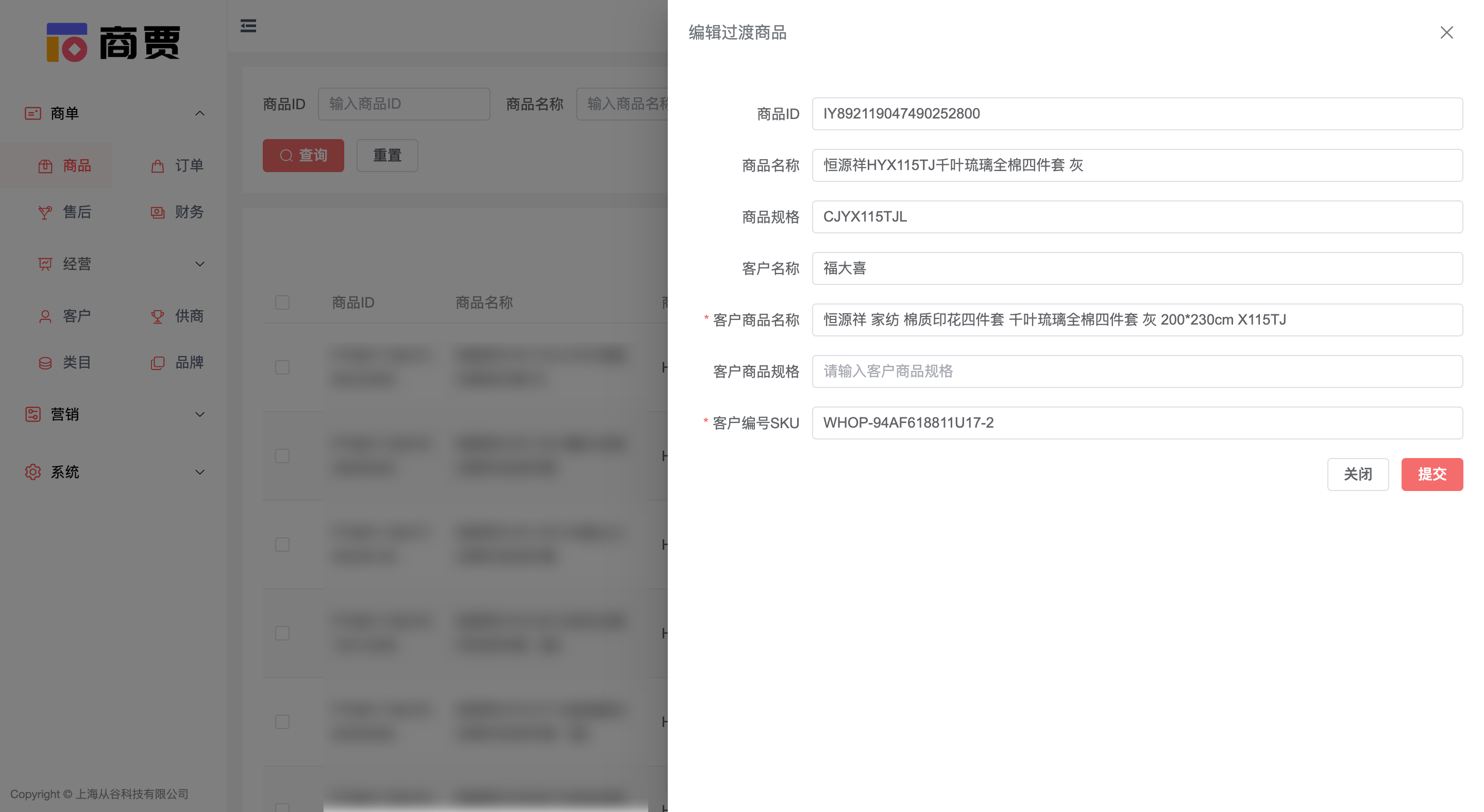Tick the select-all checkbox in the table header
The height and width of the screenshot is (812, 1484).
(x=282, y=302)
